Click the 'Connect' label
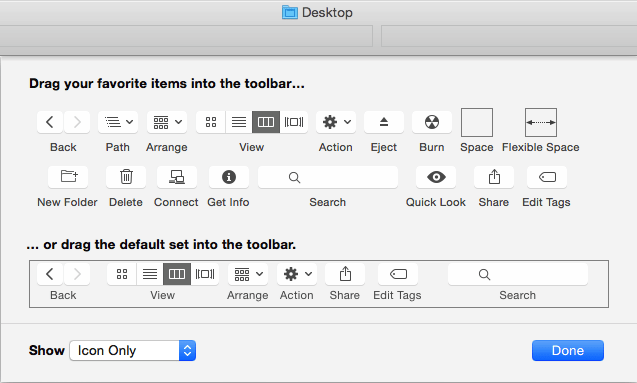637x383 pixels. pyautogui.click(x=176, y=202)
